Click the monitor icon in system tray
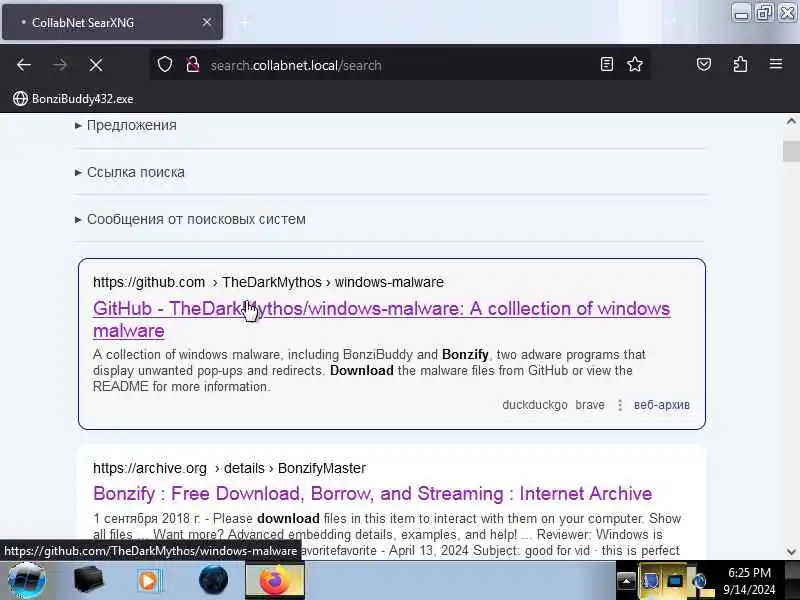800x600 pixels. (x=675, y=581)
